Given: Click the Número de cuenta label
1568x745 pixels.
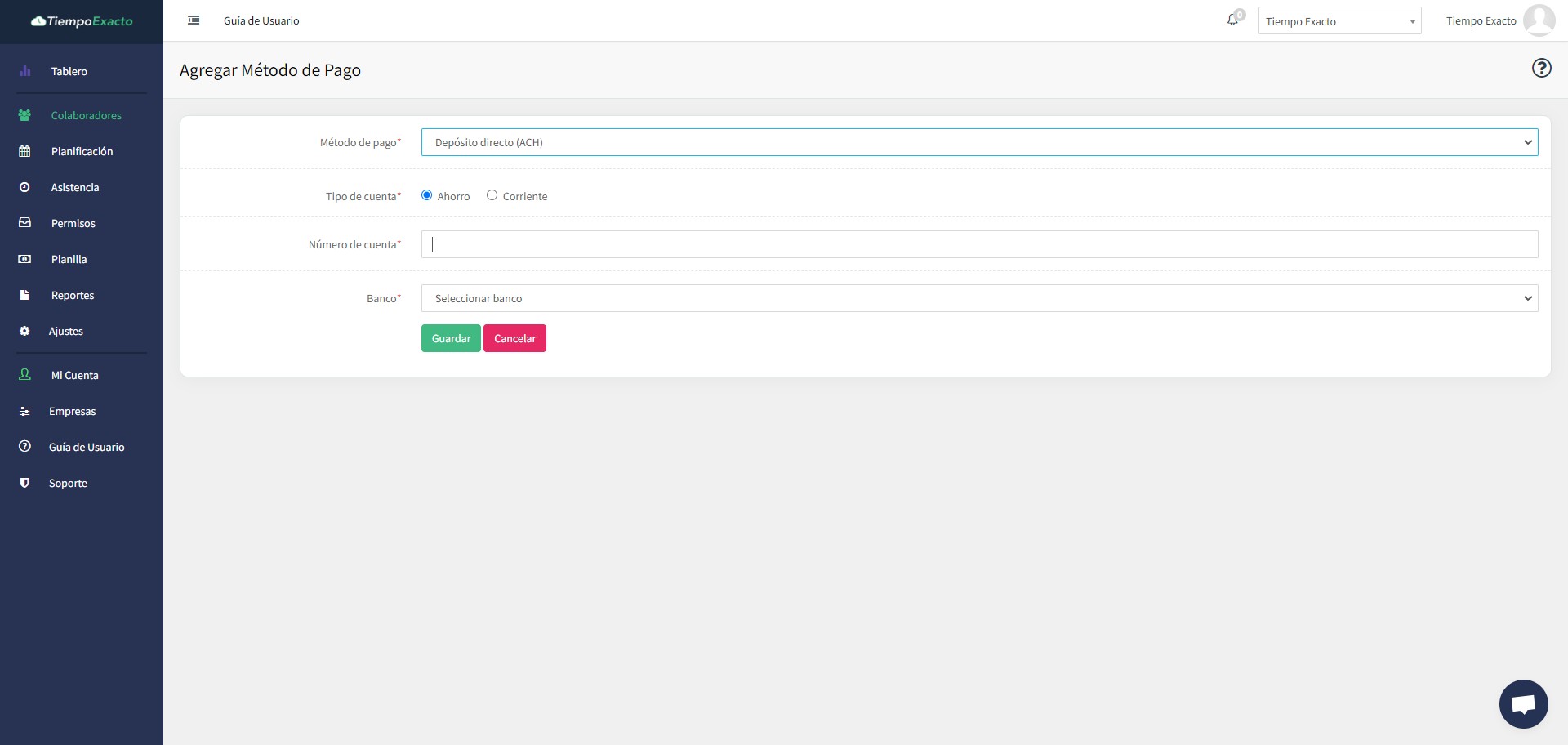Looking at the screenshot, I should (x=354, y=244).
